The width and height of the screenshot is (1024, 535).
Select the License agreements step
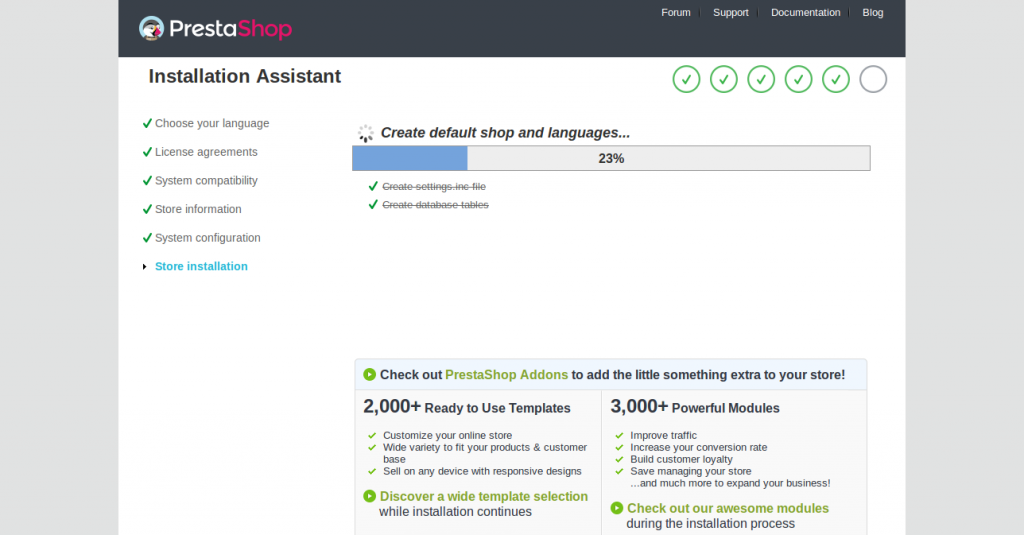[206, 152]
